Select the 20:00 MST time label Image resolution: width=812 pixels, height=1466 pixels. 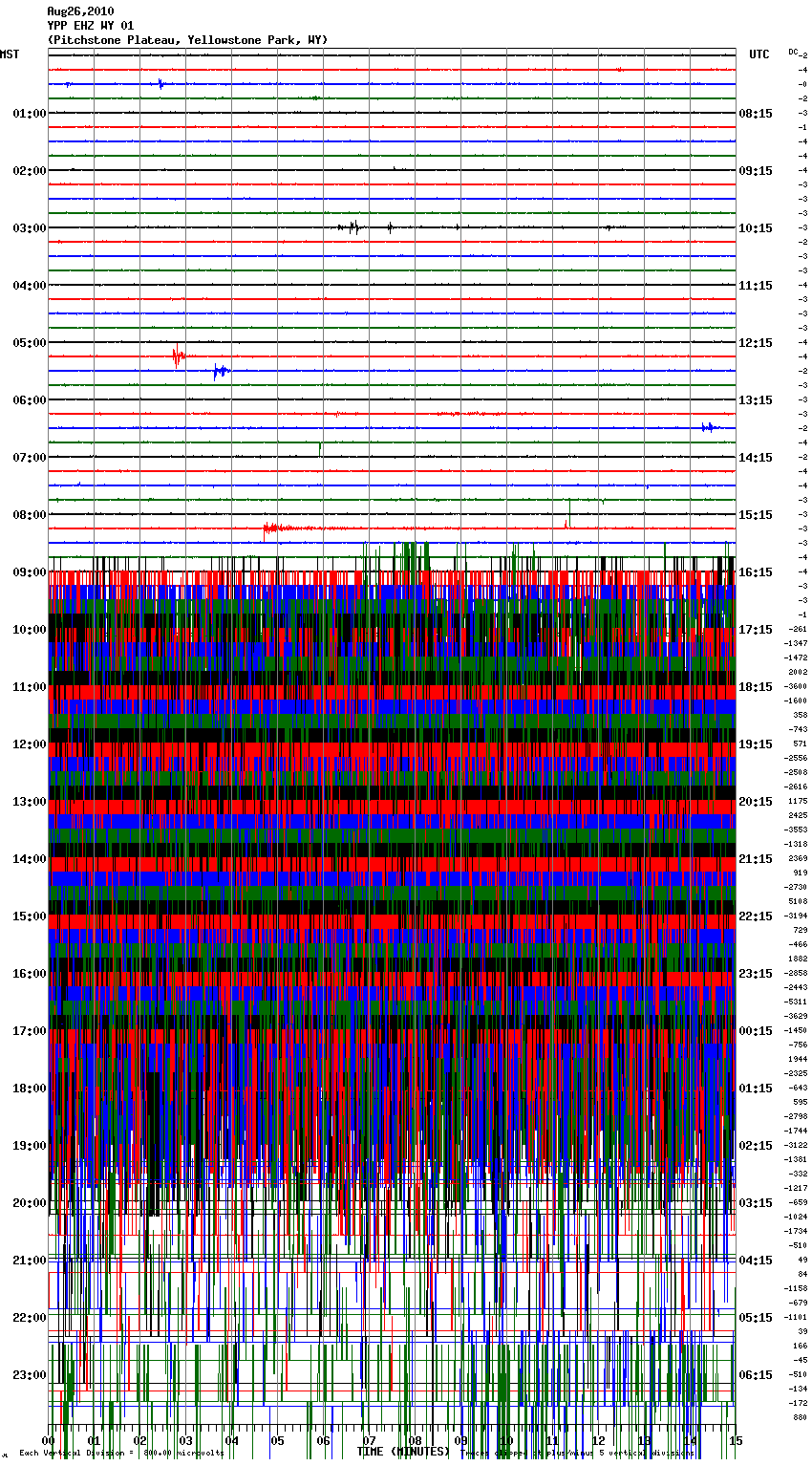tap(30, 1203)
